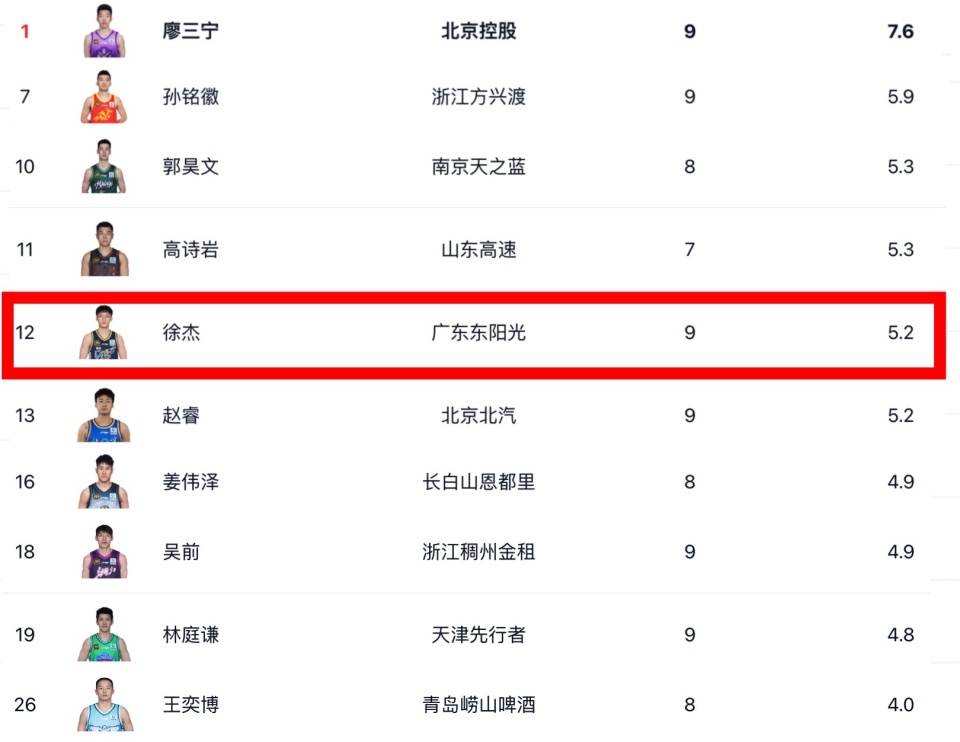Select player name 姜伟泽

[191, 482]
